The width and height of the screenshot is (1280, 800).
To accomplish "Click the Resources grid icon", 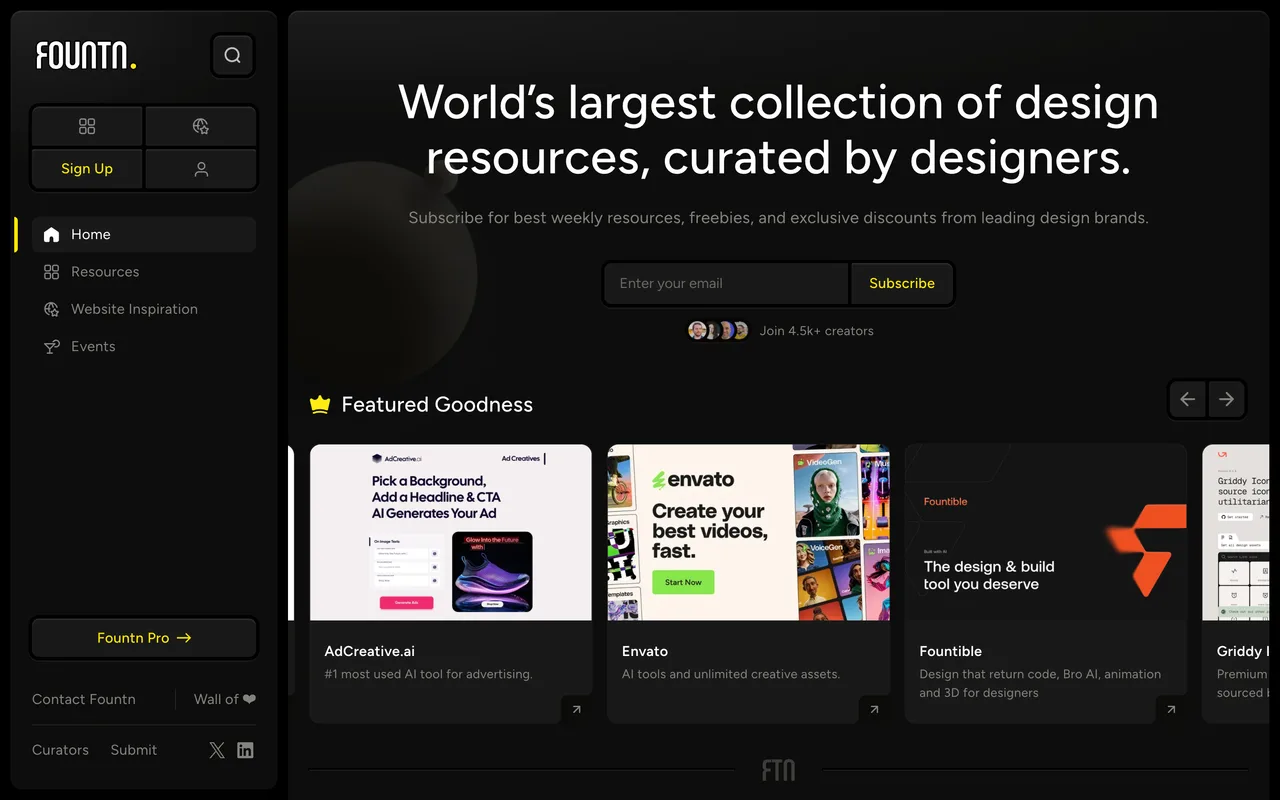I will coord(52,272).
